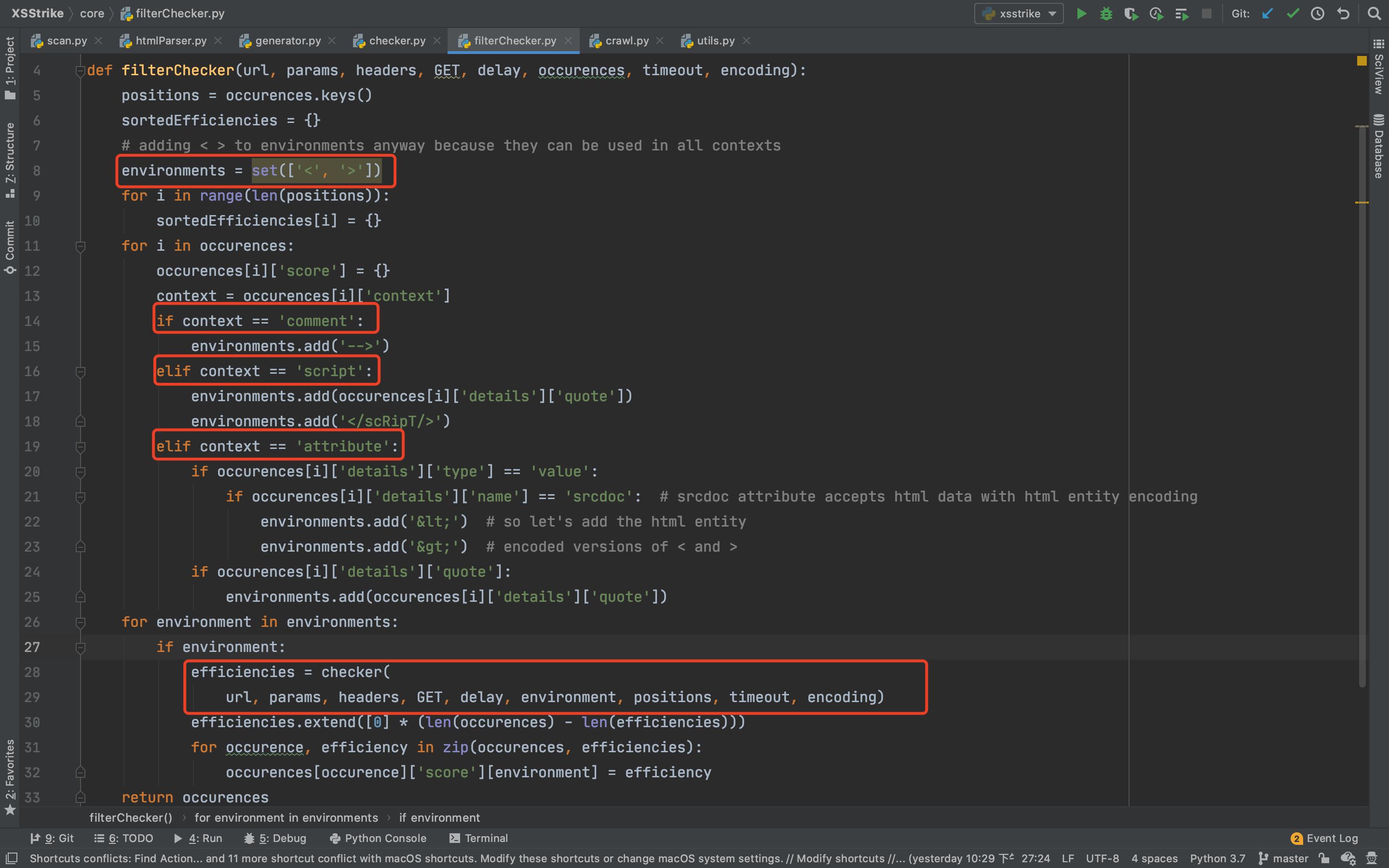The height and width of the screenshot is (868, 1389).
Task: Show Git history clock icon
Action: [1317, 13]
